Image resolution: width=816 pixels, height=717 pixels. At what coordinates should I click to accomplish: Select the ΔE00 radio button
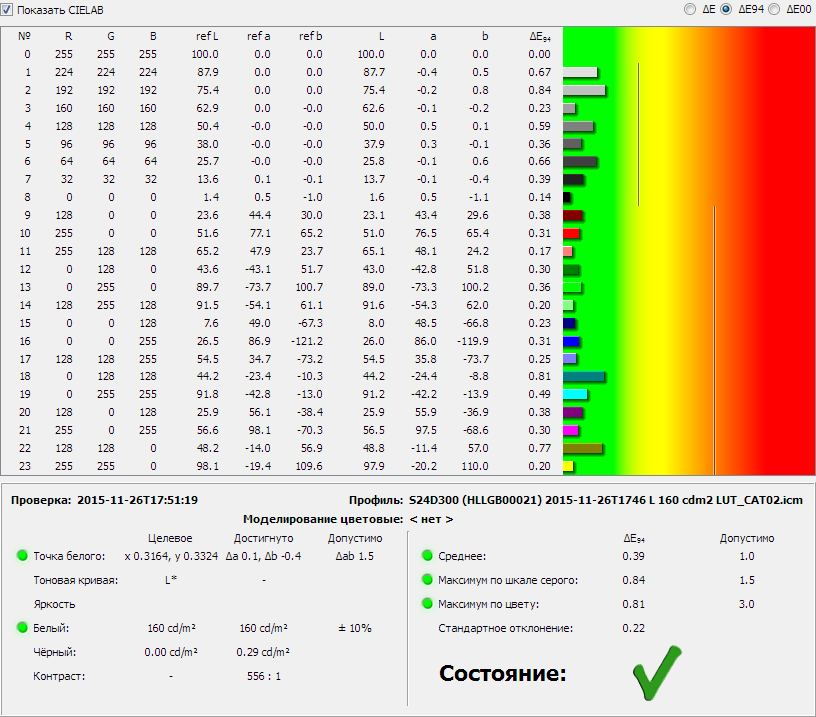(774, 9)
